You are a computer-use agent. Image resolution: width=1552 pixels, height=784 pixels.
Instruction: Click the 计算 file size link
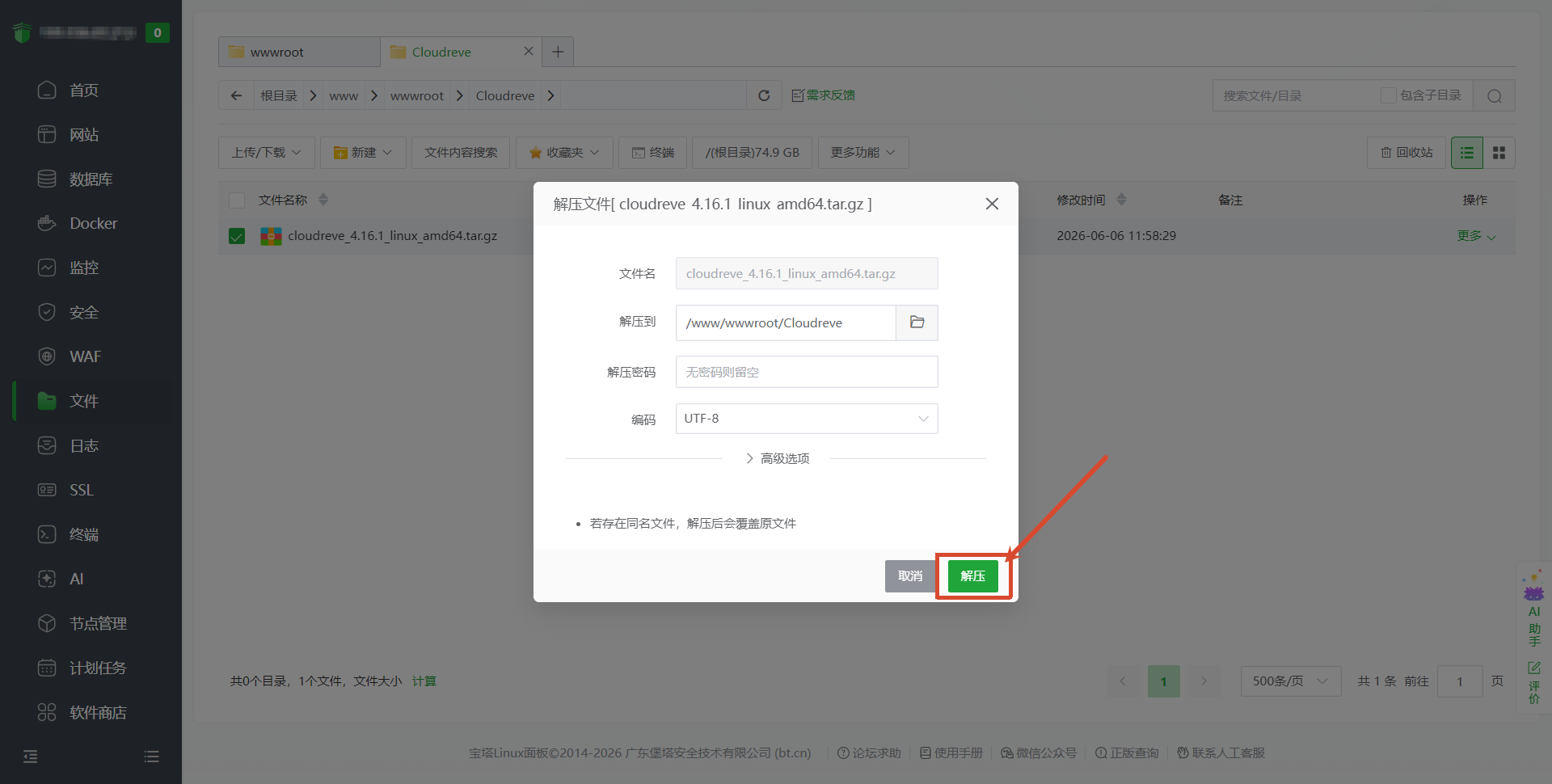(424, 681)
